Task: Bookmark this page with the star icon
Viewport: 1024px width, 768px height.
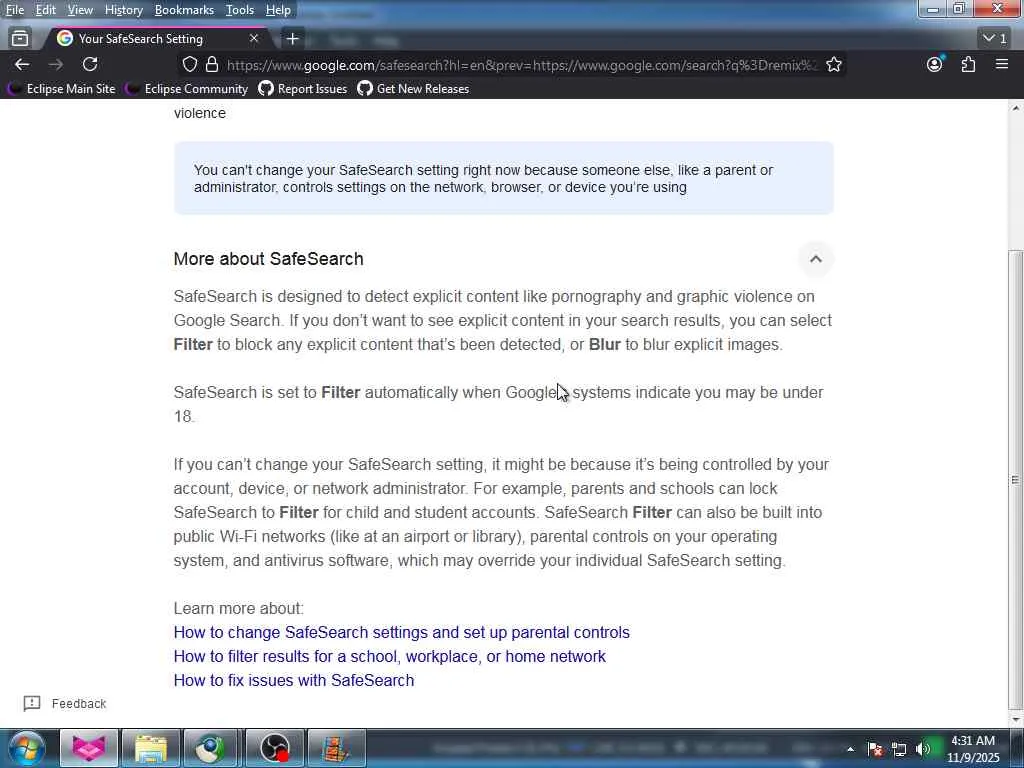Action: click(833, 65)
